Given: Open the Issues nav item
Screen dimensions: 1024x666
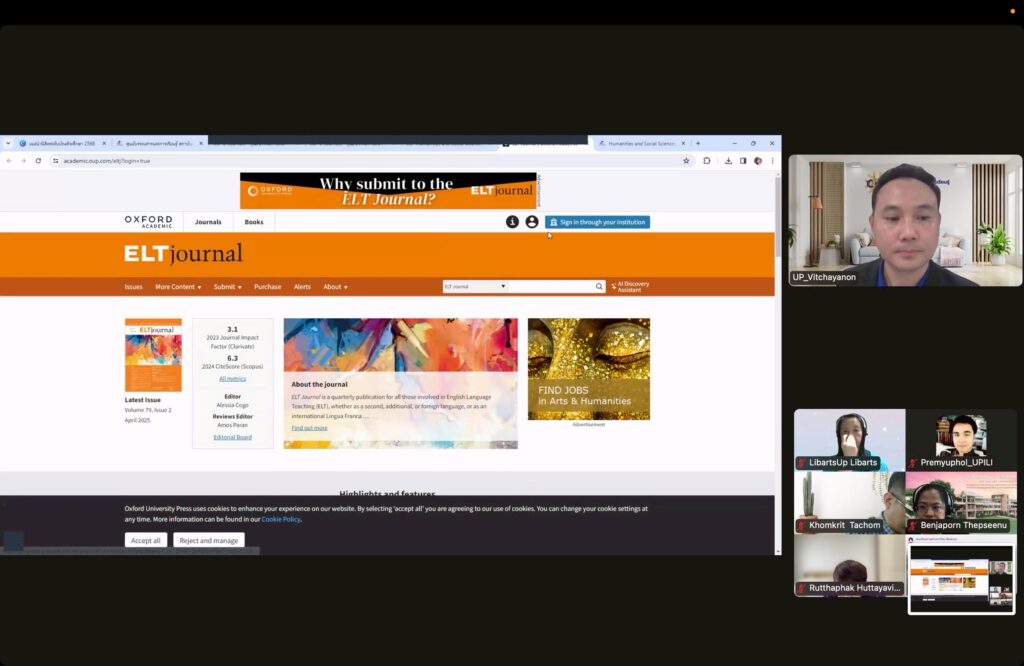Looking at the screenshot, I should tap(133, 287).
